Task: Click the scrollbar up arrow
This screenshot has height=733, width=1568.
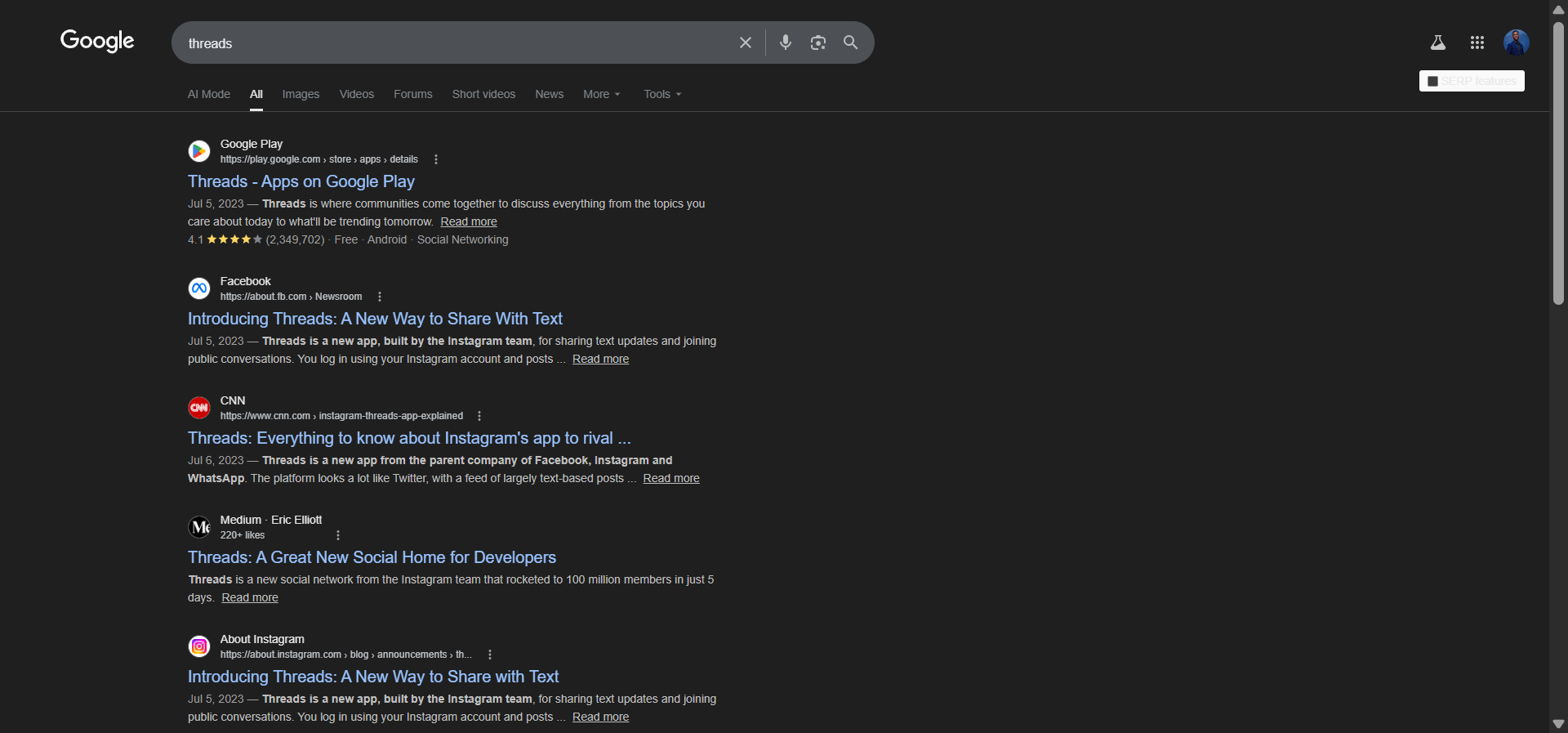Action: [x=1558, y=9]
